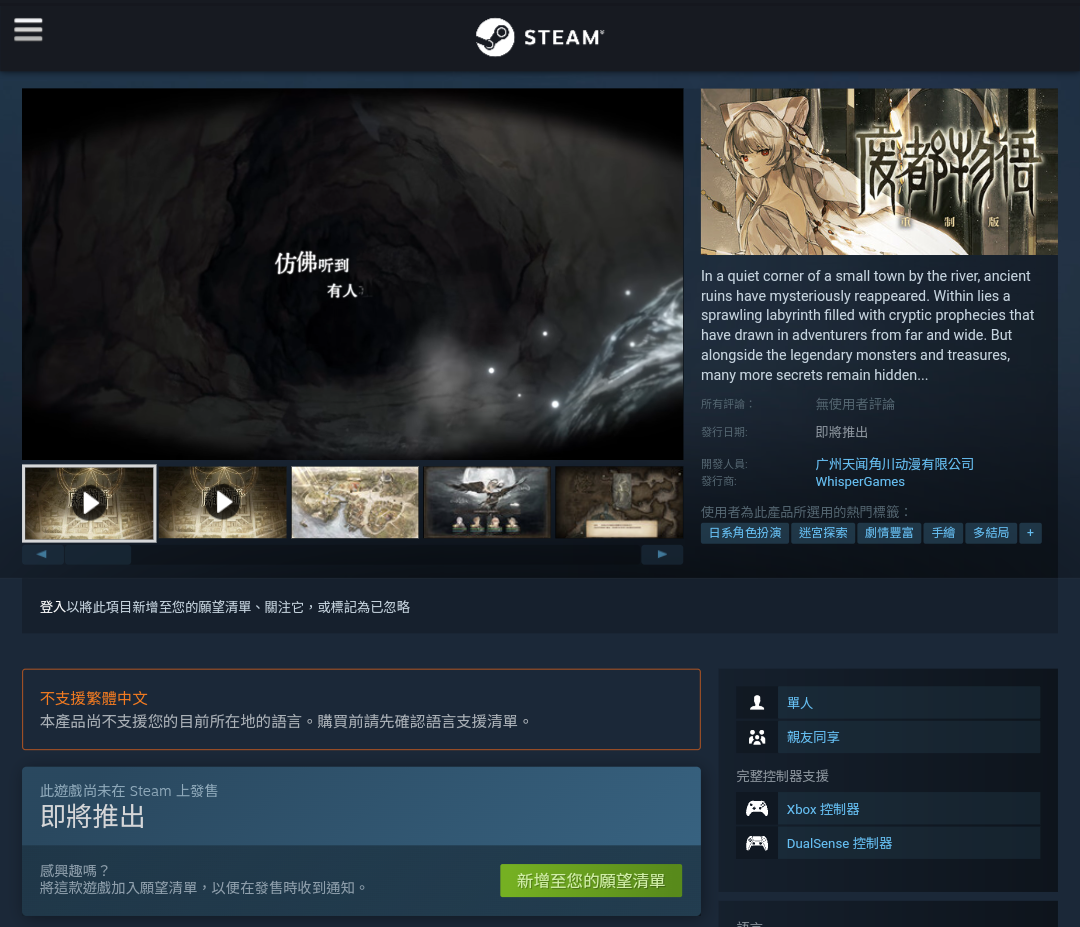This screenshot has width=1080, height=927.
Task: Expand more tags with plus button
Action: point(1030,533)
